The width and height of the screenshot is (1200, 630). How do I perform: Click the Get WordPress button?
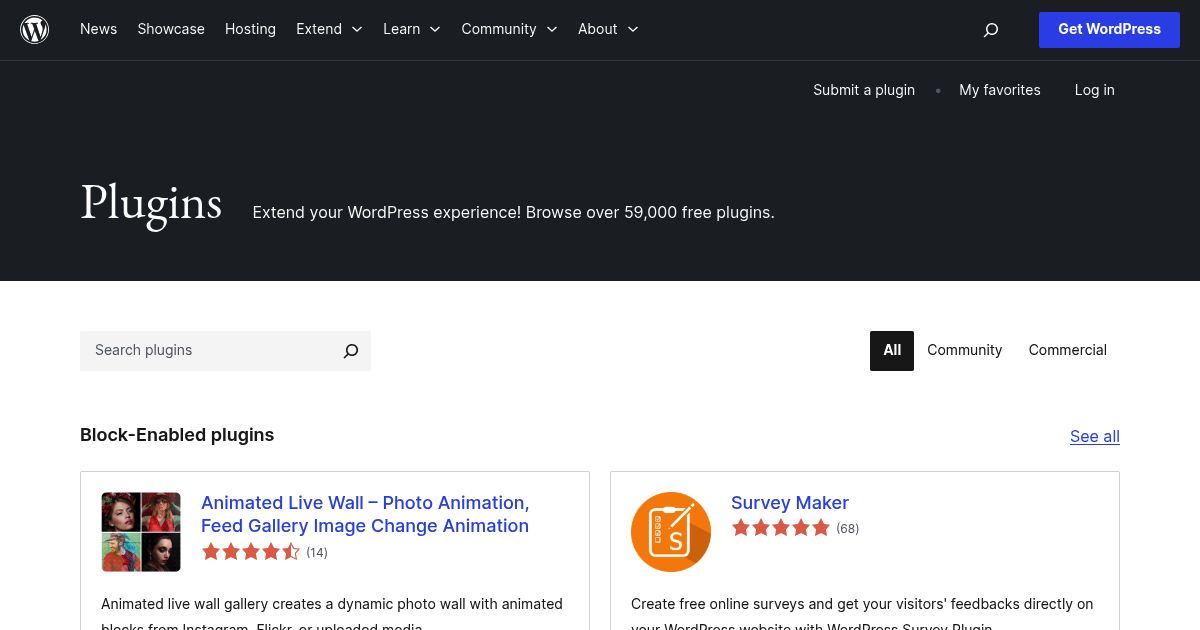pyautogui.click(x=1109, y=30)
